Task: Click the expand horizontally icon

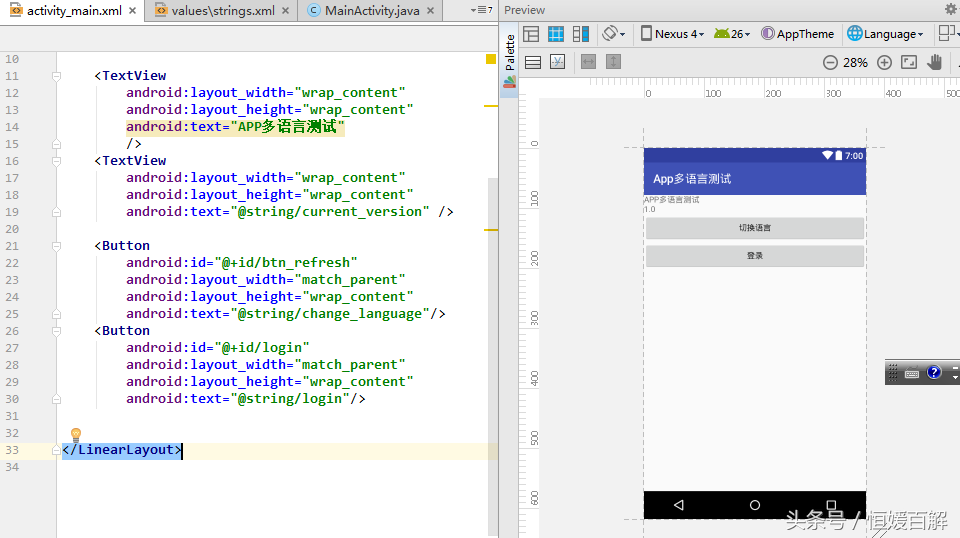Action: pos(588,62)
